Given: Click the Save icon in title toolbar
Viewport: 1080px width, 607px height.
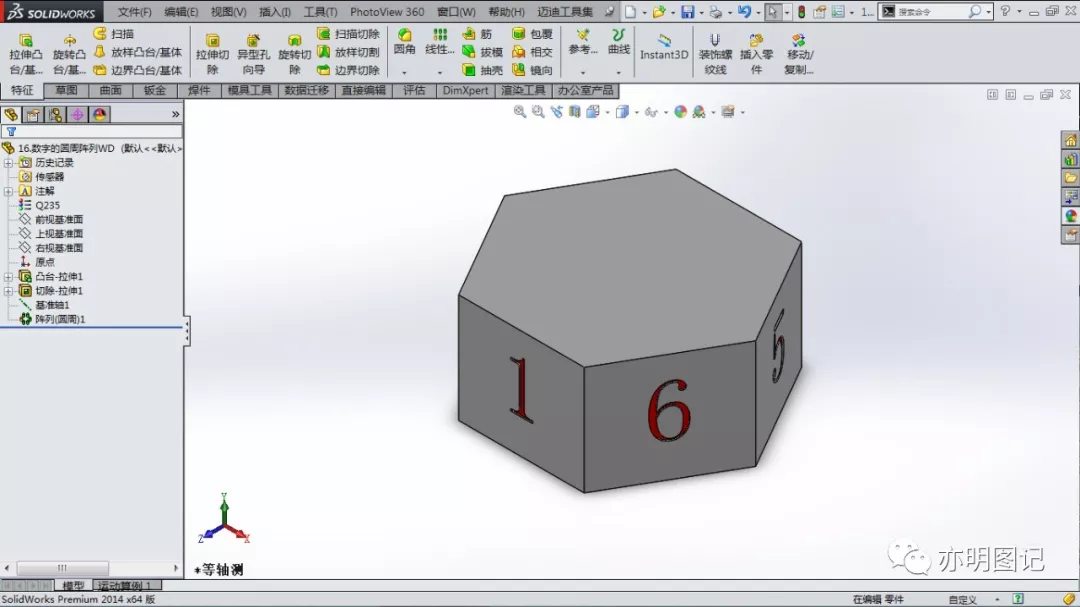Looking at the screenshot, I should tap(687, 12).
